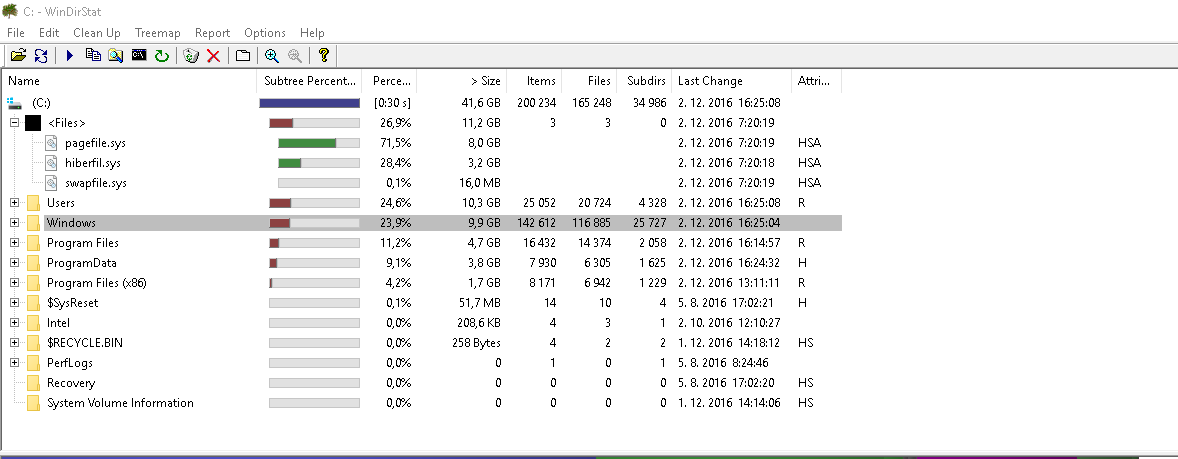Screen dimensions: 1178x459
Task: Expand the PerfLogs folder node
Action: 14,363
